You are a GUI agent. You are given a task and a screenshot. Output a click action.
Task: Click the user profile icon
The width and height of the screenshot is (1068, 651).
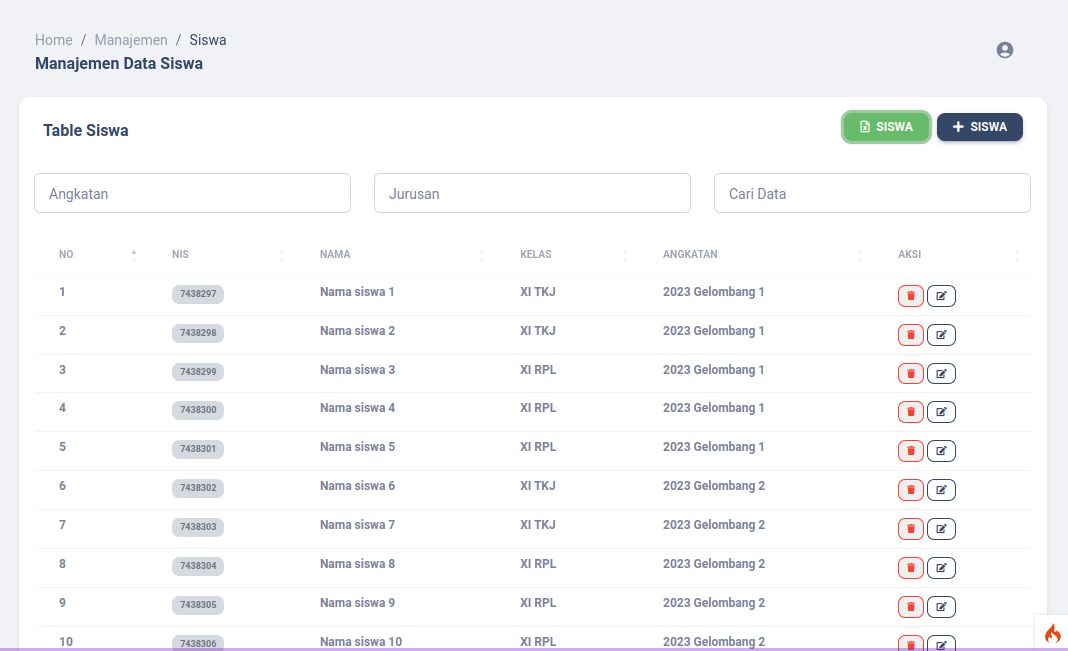coord(1005,50)
